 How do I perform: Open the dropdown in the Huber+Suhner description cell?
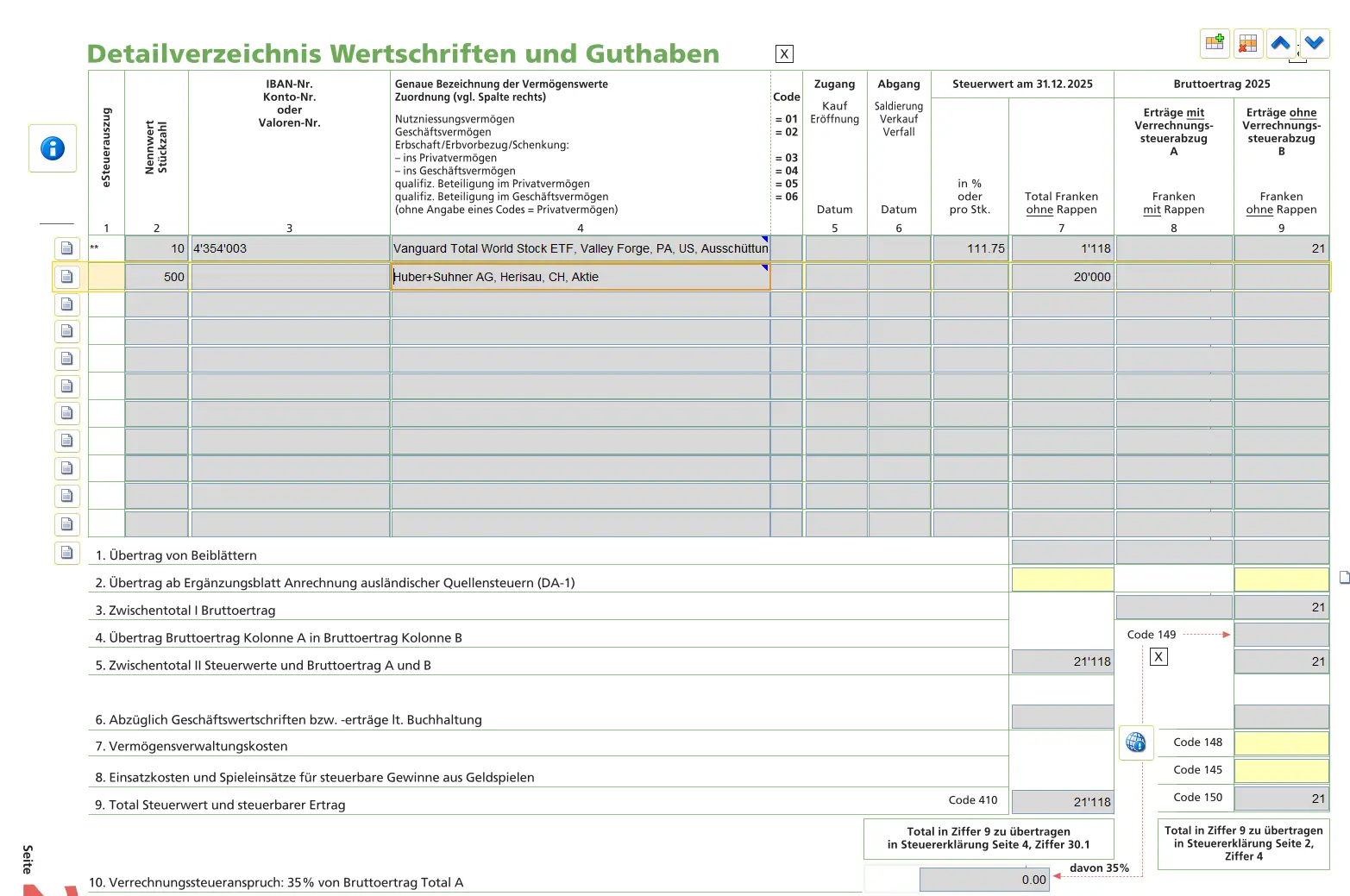[x=764, y=269]
